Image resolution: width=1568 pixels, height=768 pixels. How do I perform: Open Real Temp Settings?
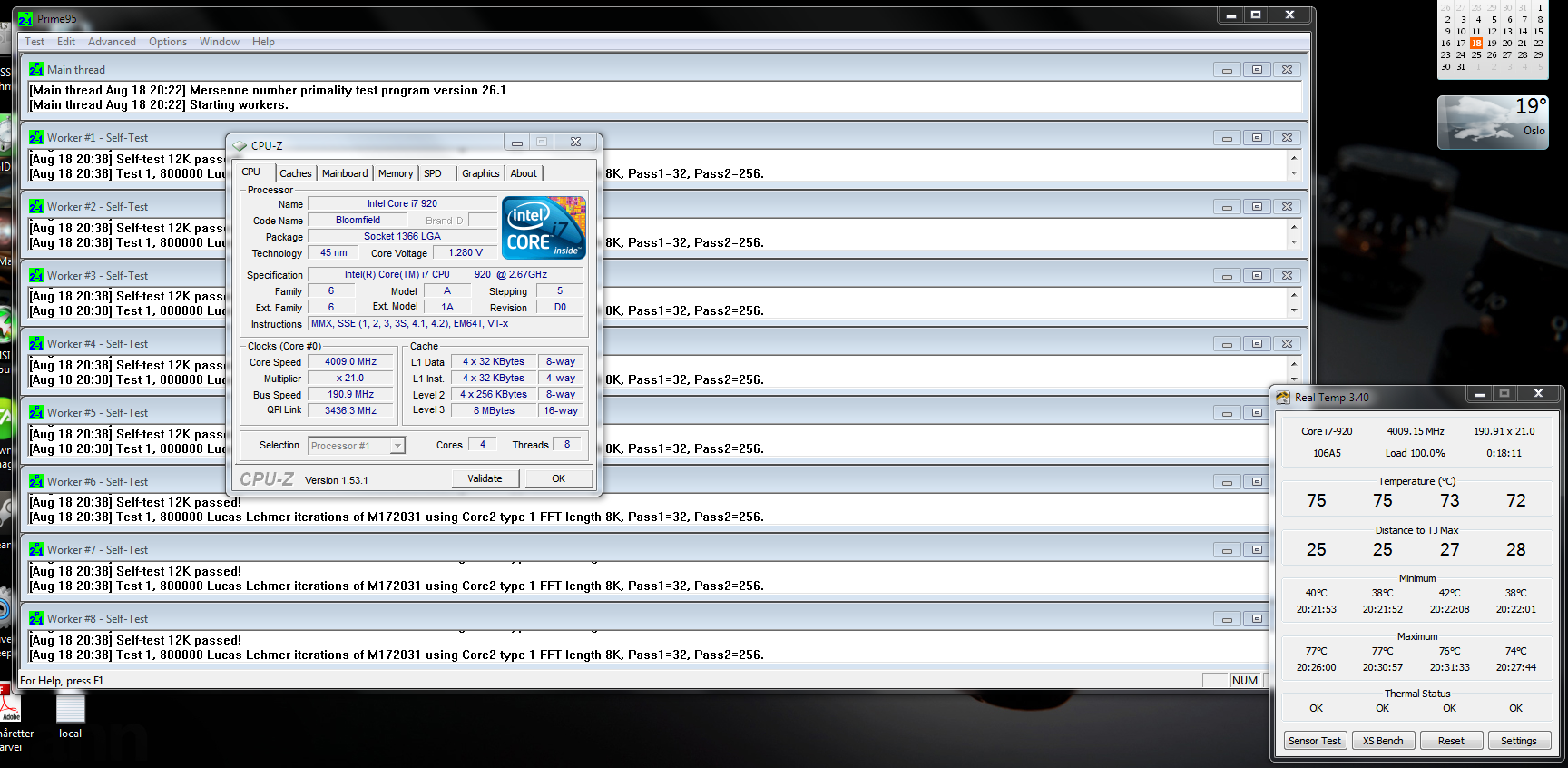point(1519,741)
